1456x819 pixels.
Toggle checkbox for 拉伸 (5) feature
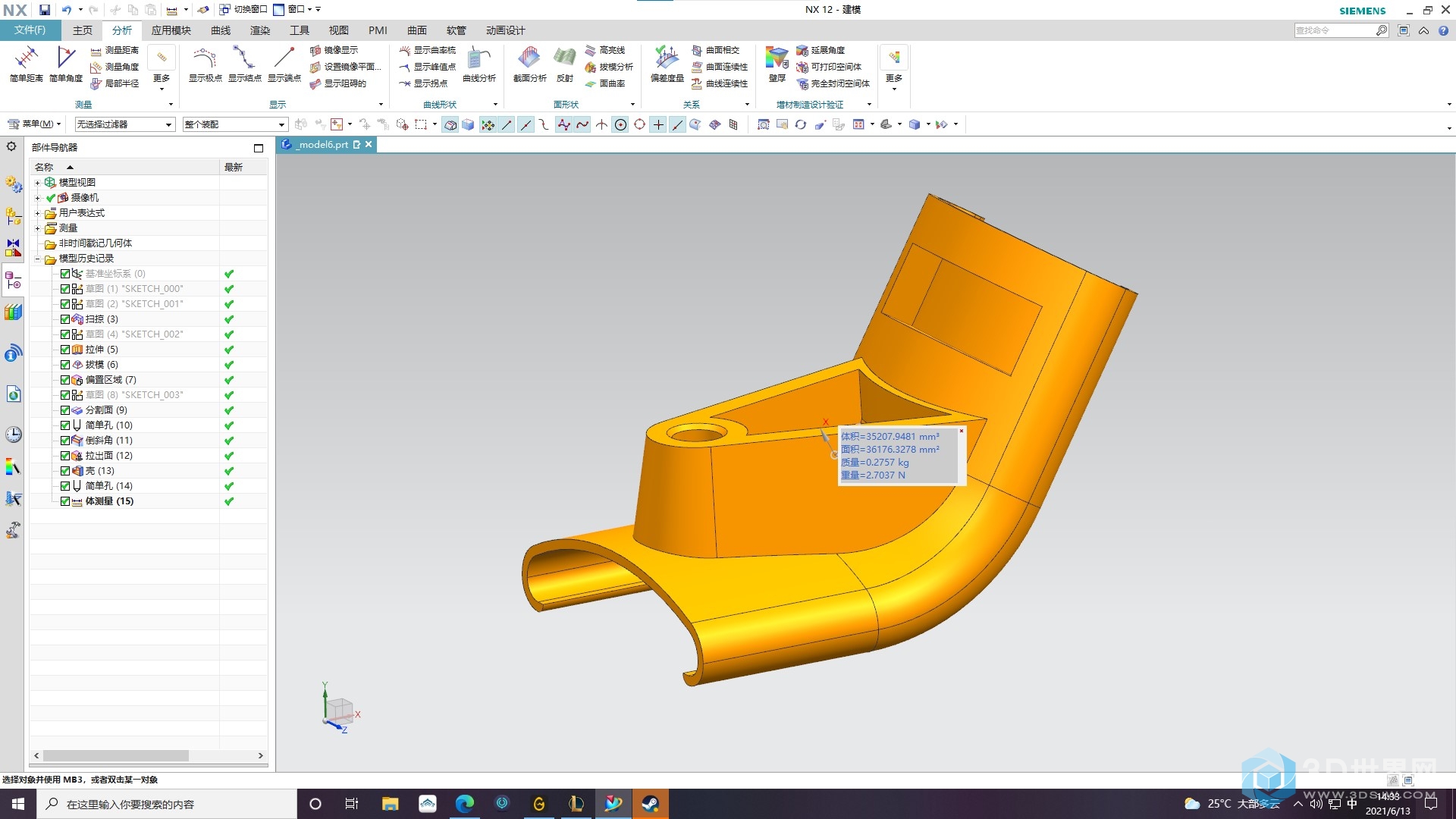[x=65, y=350]
